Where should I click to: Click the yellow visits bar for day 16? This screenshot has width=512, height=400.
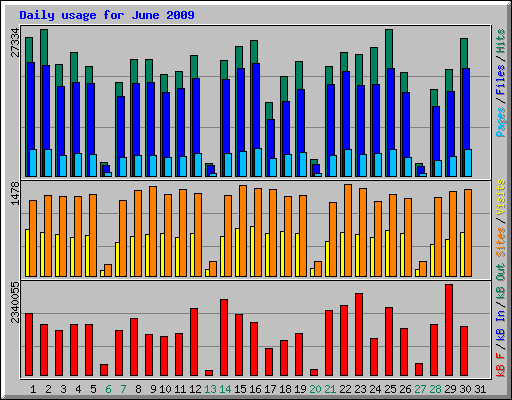(x=252, y=251)
